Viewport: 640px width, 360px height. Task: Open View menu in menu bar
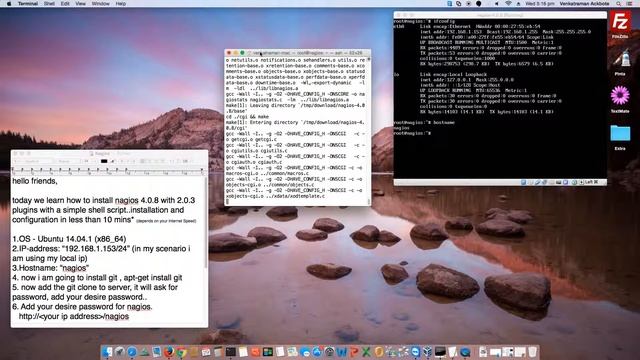[80, 3]
